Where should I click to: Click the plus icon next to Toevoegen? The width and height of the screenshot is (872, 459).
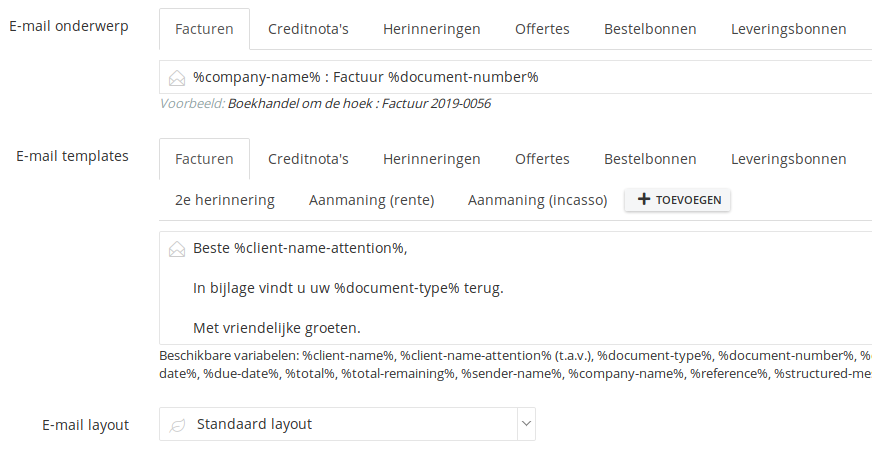[643, 199]
